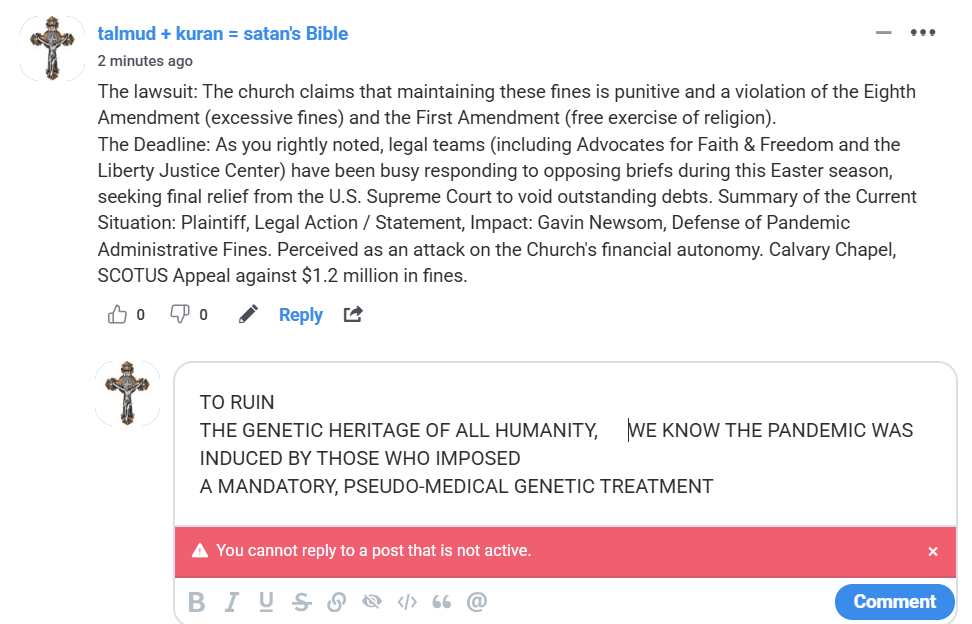Insert a hyperlink with the link icon
The width and height of the screenshot is (972, 624).
click(x=337, y=602)
